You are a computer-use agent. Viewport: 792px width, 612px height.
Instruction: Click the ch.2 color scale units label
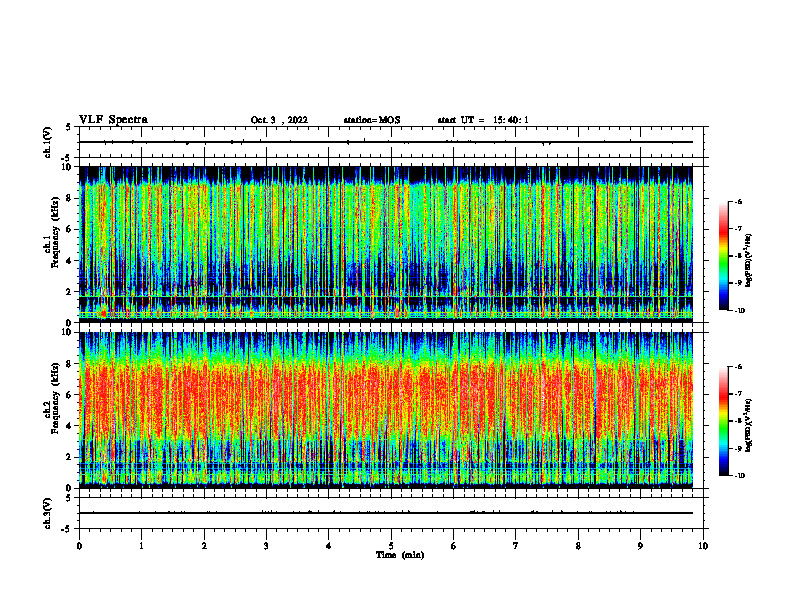(749, 425)
